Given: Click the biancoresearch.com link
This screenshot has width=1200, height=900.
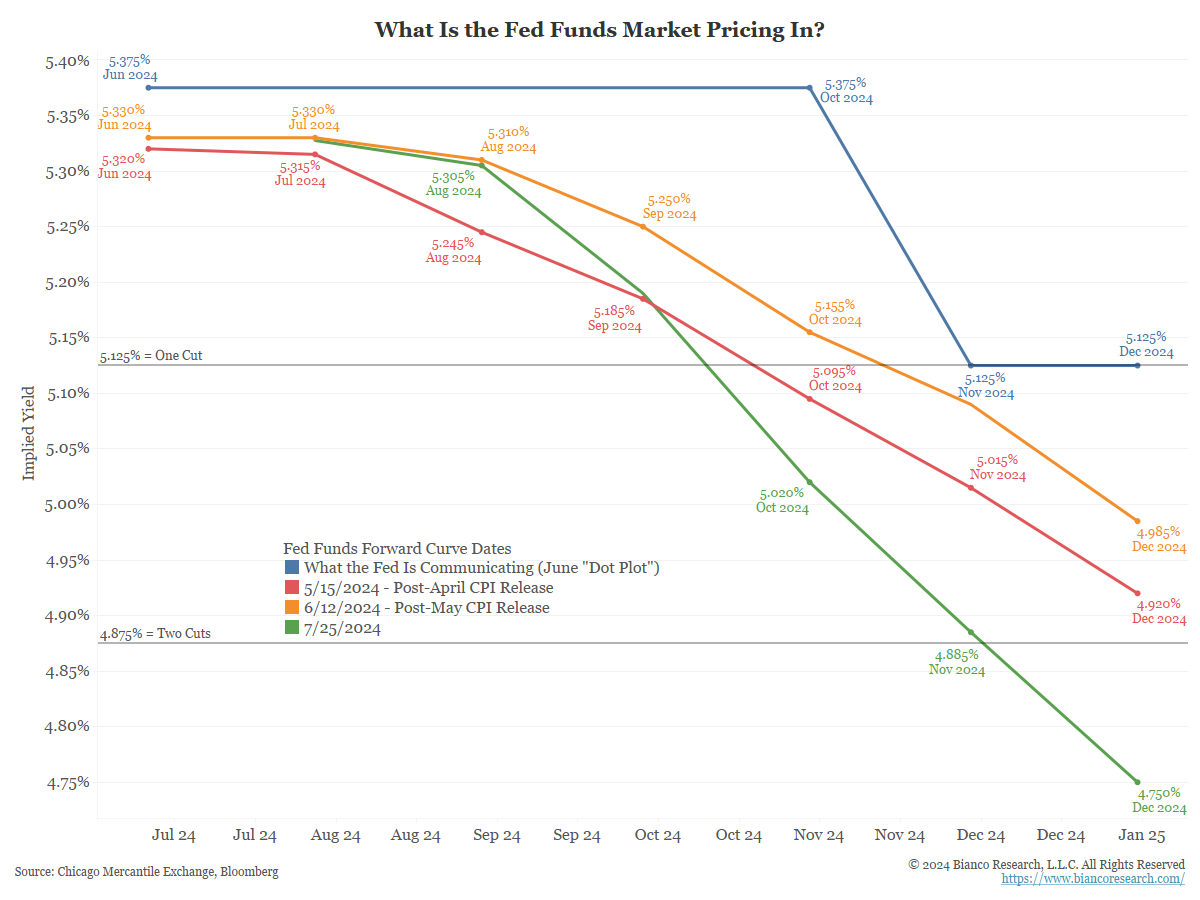Looking at the screenshot, I should click(1093, 879).
